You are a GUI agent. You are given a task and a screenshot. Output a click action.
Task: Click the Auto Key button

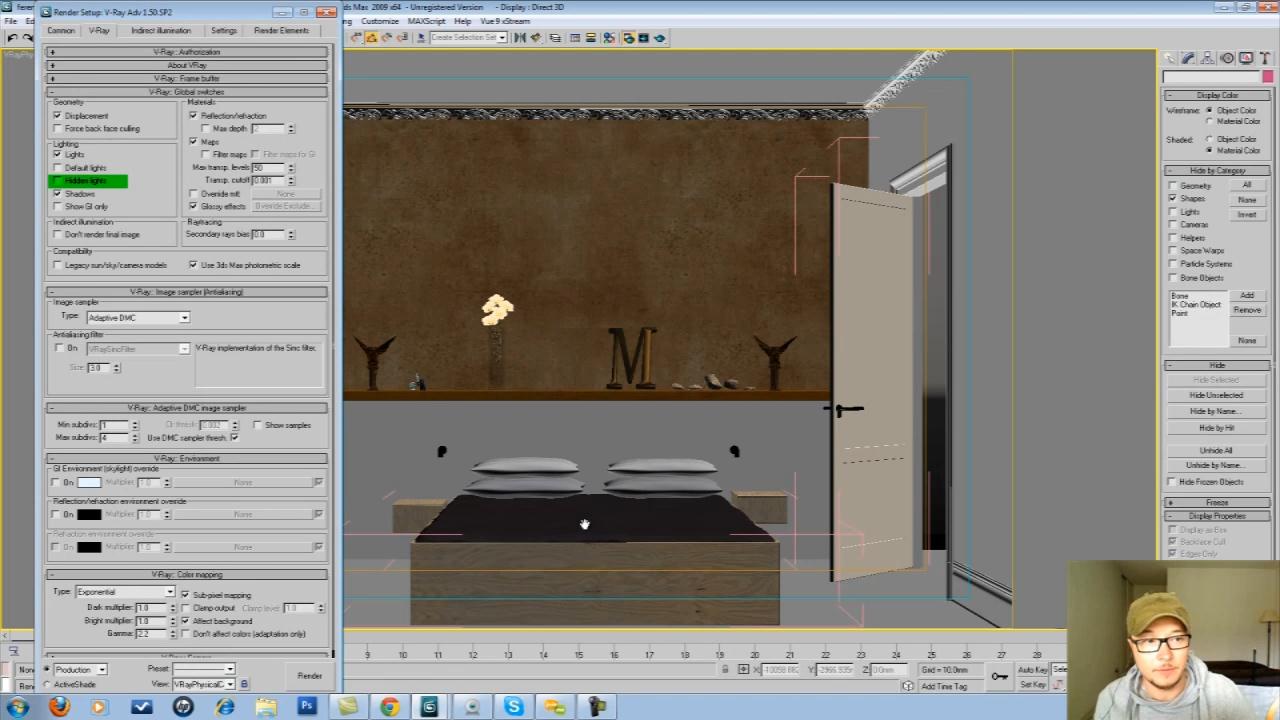click(1032, 670)
